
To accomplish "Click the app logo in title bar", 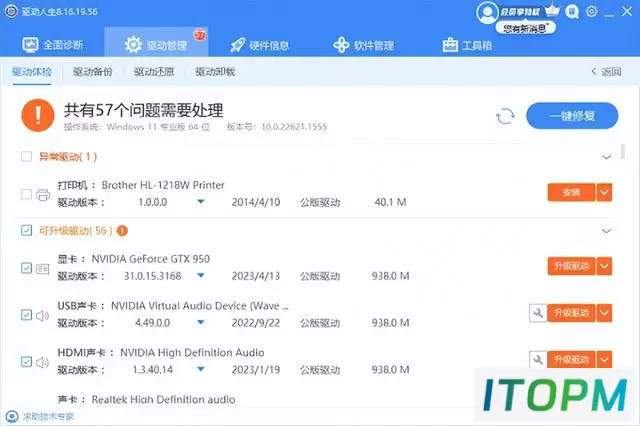I will [11, 11].
